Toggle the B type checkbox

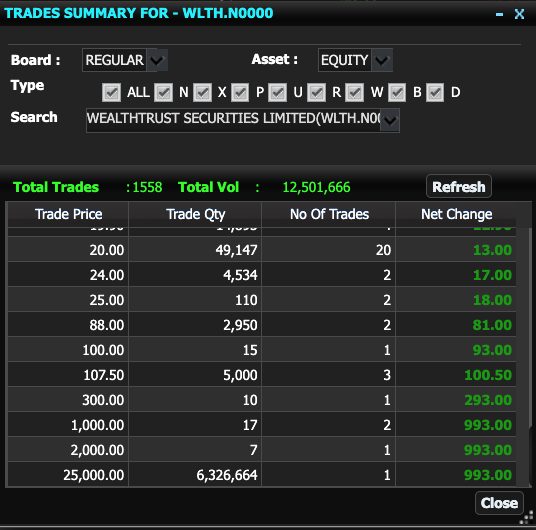pos(397,93)
